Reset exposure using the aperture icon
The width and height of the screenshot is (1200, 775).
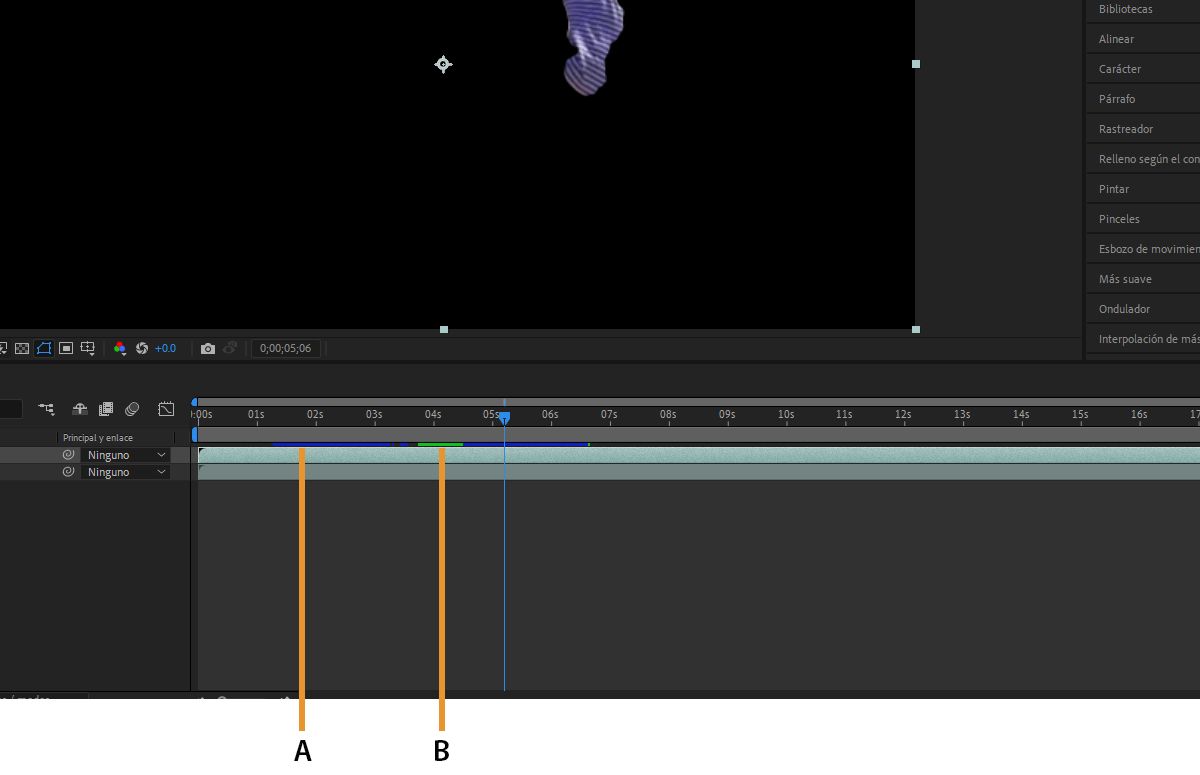point(142,348)
